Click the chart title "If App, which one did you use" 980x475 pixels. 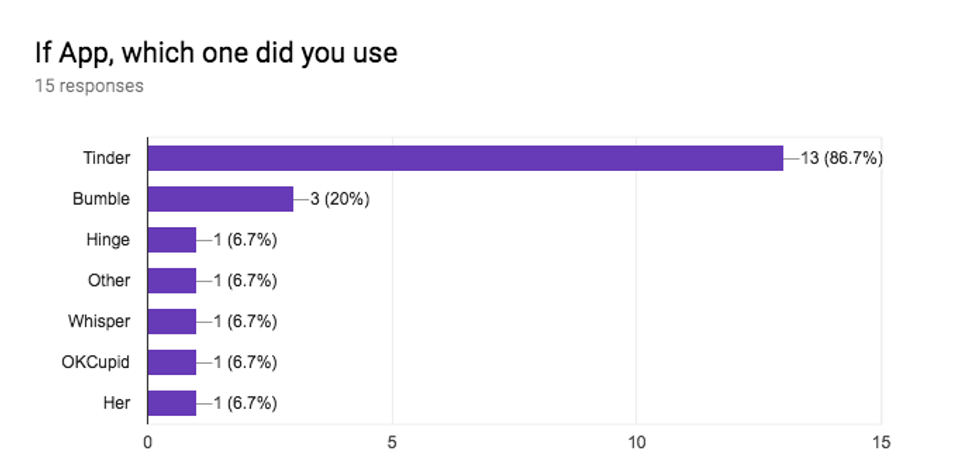tap(216, 52)
